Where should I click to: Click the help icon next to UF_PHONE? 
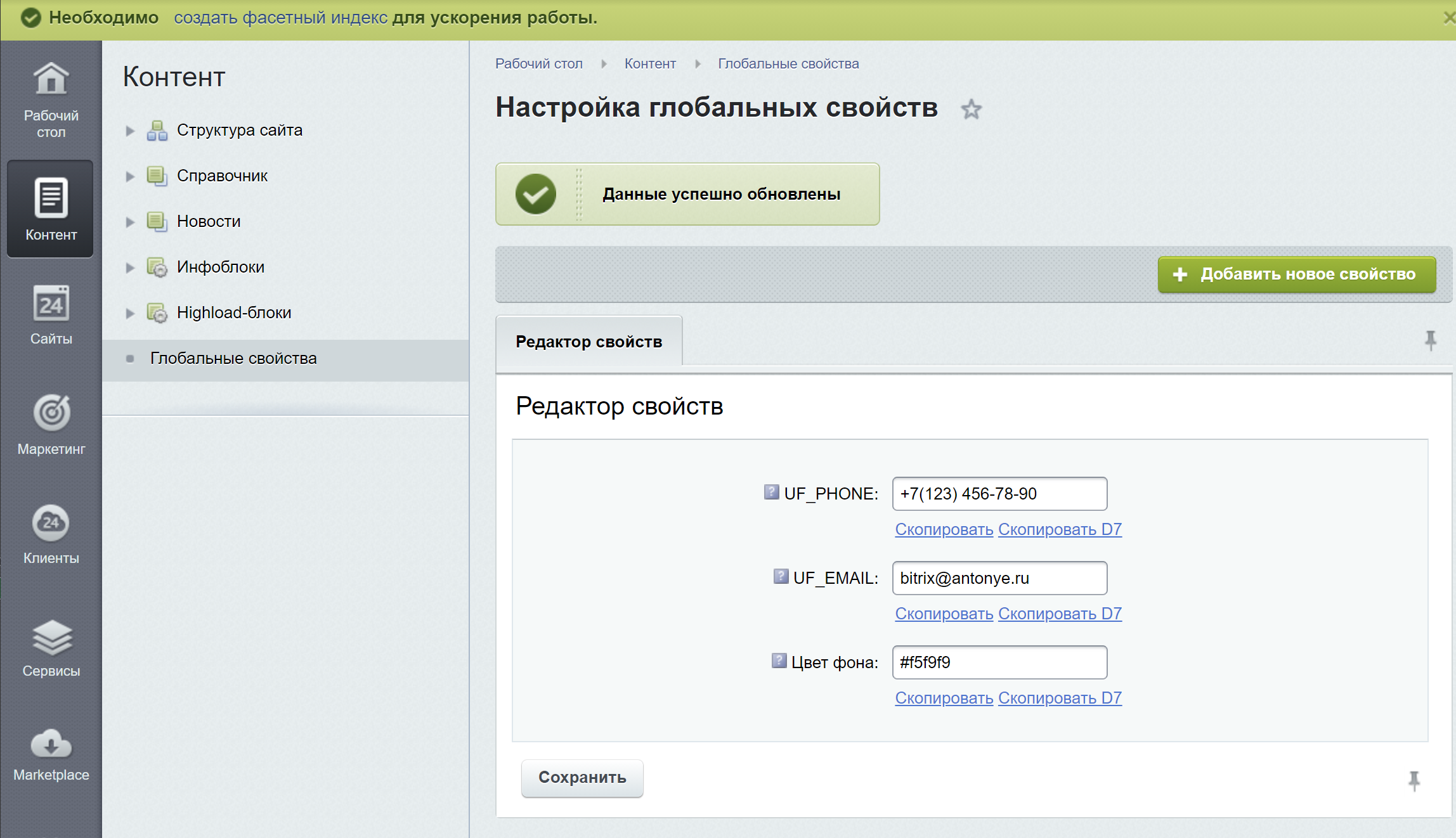(x=771, y=492)
